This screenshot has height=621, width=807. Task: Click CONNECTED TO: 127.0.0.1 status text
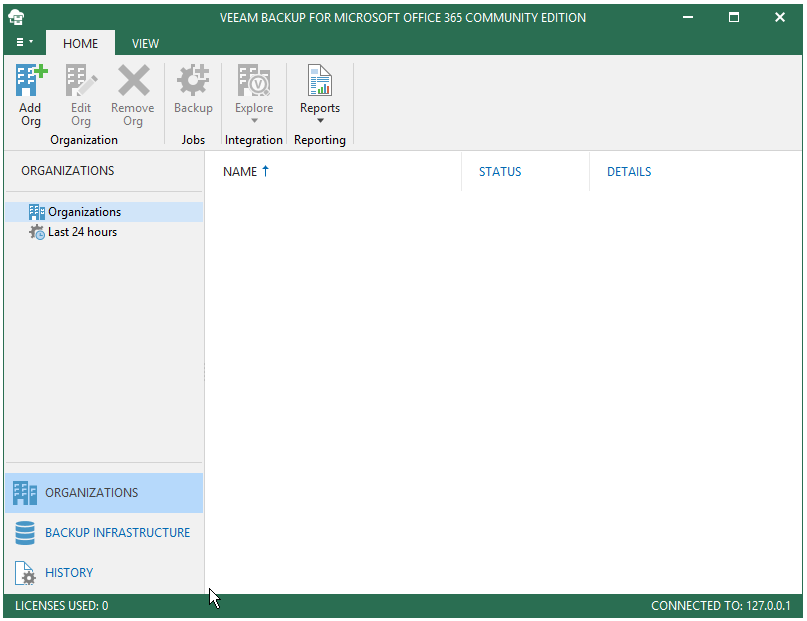(x=721, y=606)
